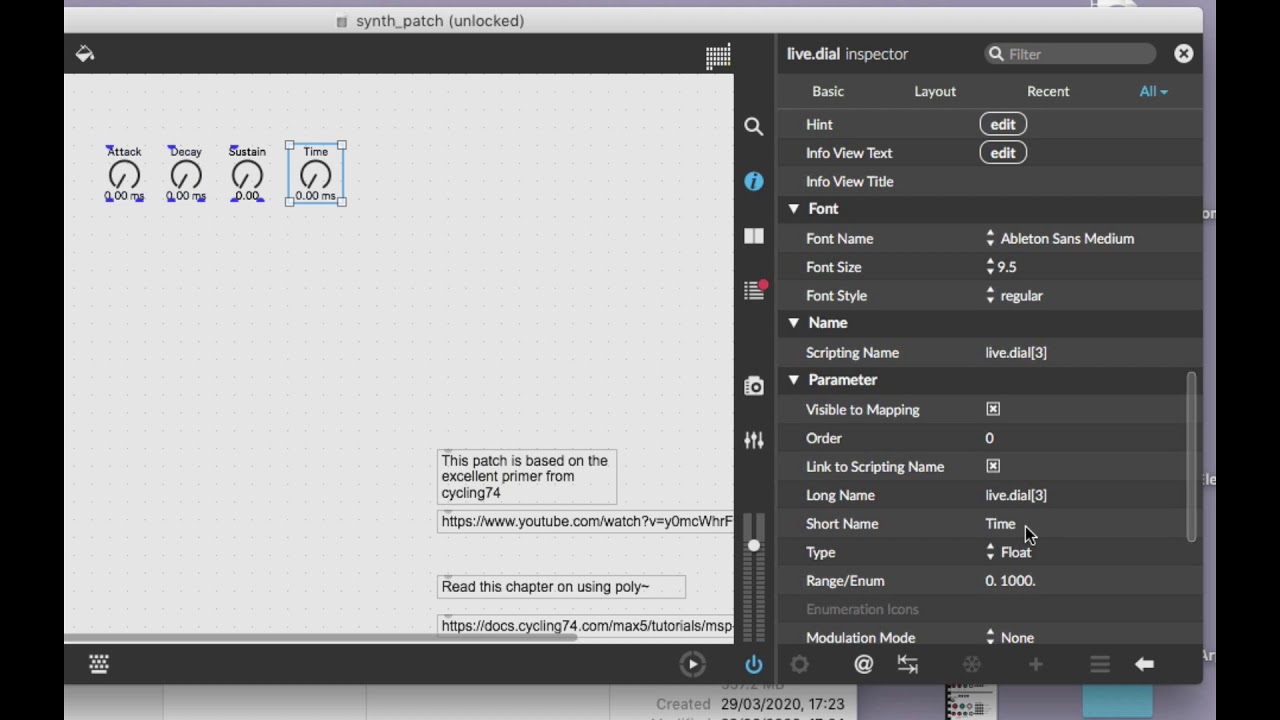The image size is (1280, 720).
Task: Open the All tab menu
Action: tap(1153, 91)
